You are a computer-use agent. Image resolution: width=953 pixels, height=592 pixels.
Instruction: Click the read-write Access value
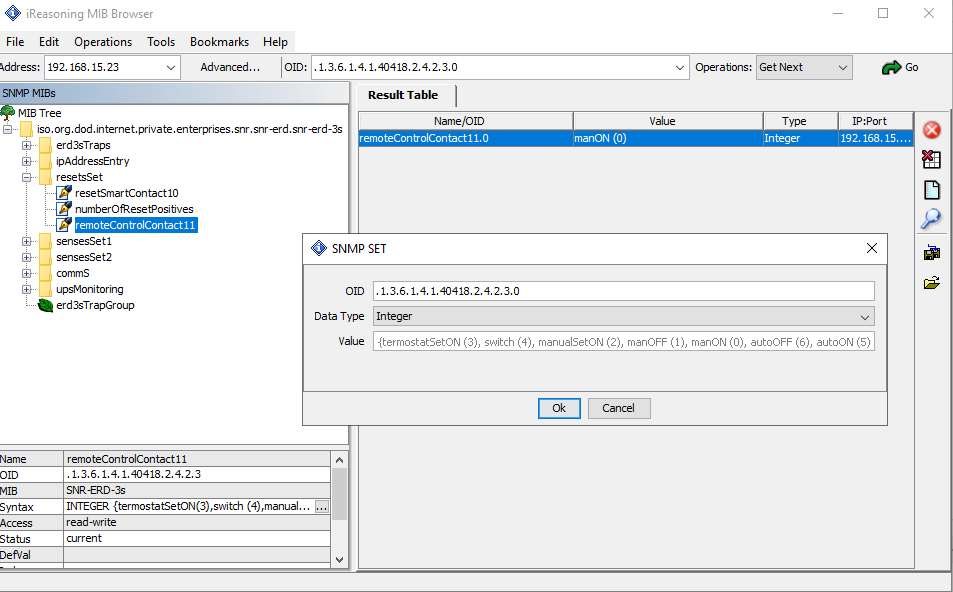click(x=197, y=523)
